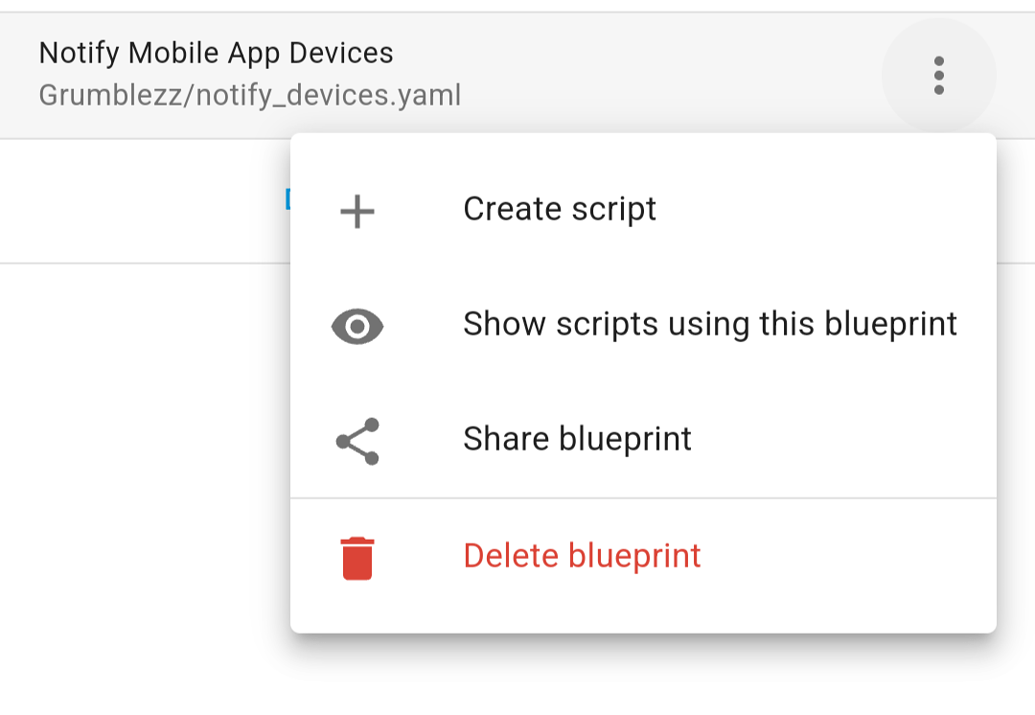Screen dimensions: 1035x715
Task: Click the partially hidden blue link behind menu
Action: [x=287, y=200]
